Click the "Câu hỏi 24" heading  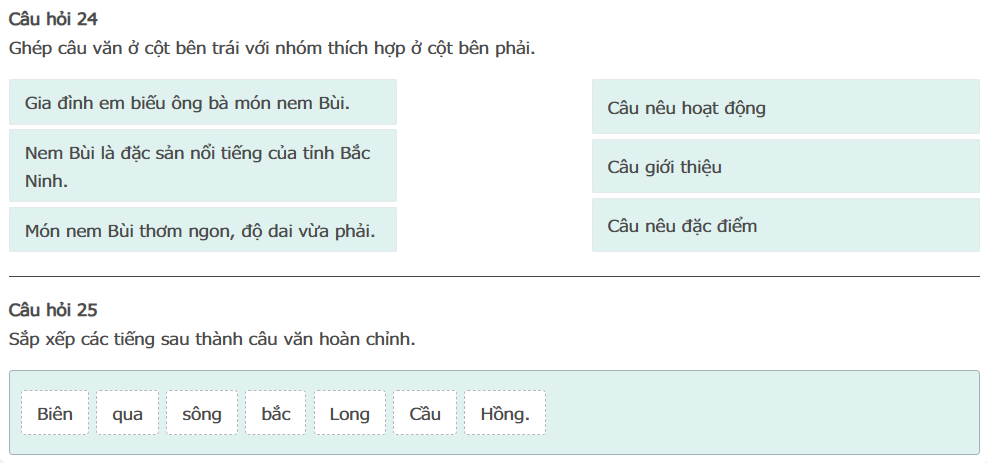(52, 19)
